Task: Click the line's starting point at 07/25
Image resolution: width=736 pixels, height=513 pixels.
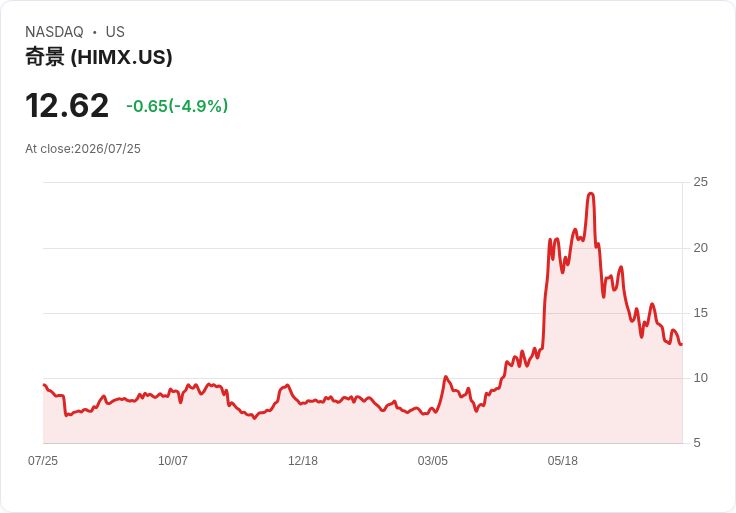Action: pos(44,385)
